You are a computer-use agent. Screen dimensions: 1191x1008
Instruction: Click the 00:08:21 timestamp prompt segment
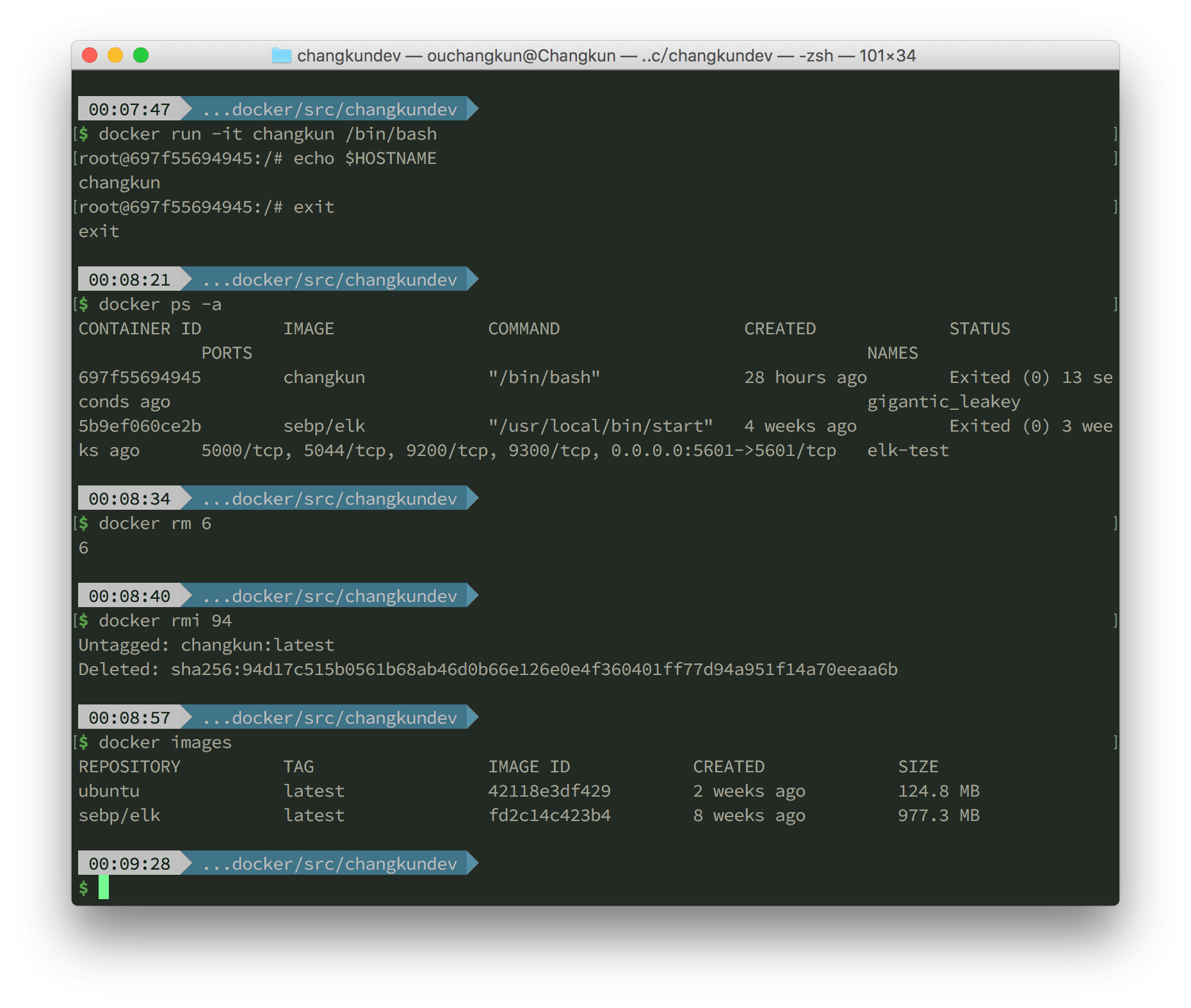[x=129, y=280]
